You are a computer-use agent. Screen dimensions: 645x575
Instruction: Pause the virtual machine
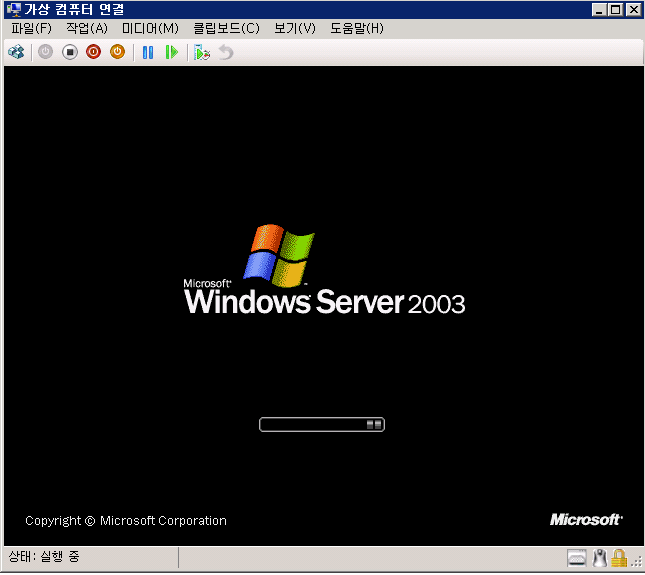(148, 52)
